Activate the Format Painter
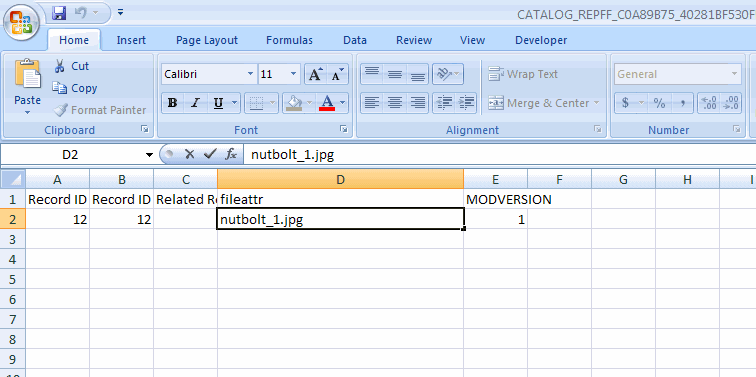The image size is (756, 377). (99, 110)
